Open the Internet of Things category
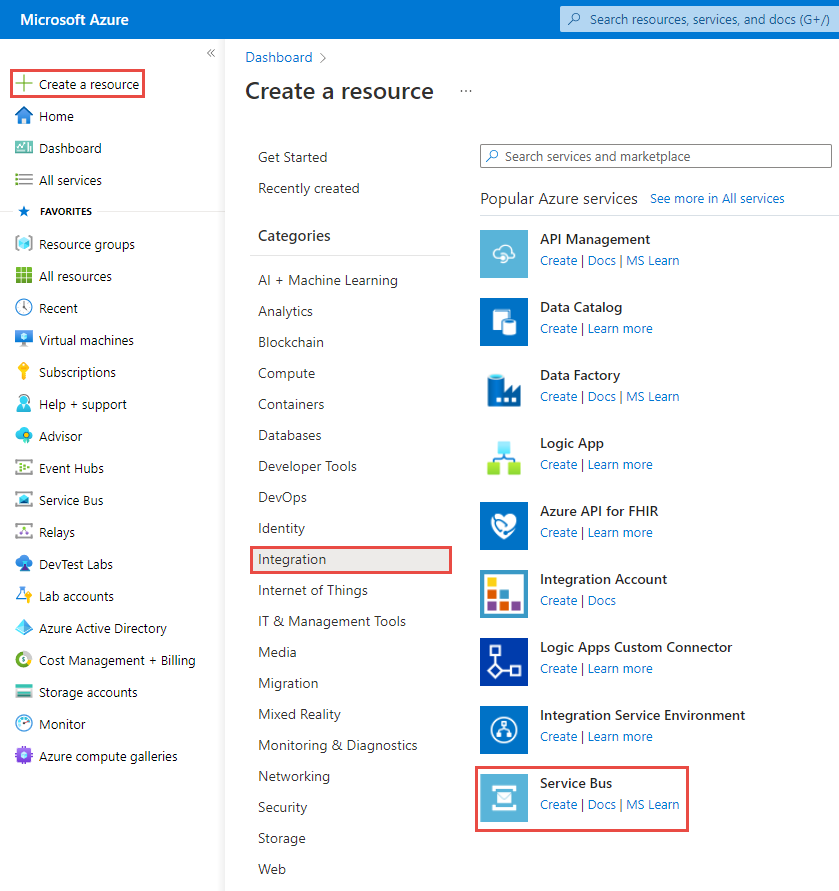839x891 pixels. coord(313,590)
